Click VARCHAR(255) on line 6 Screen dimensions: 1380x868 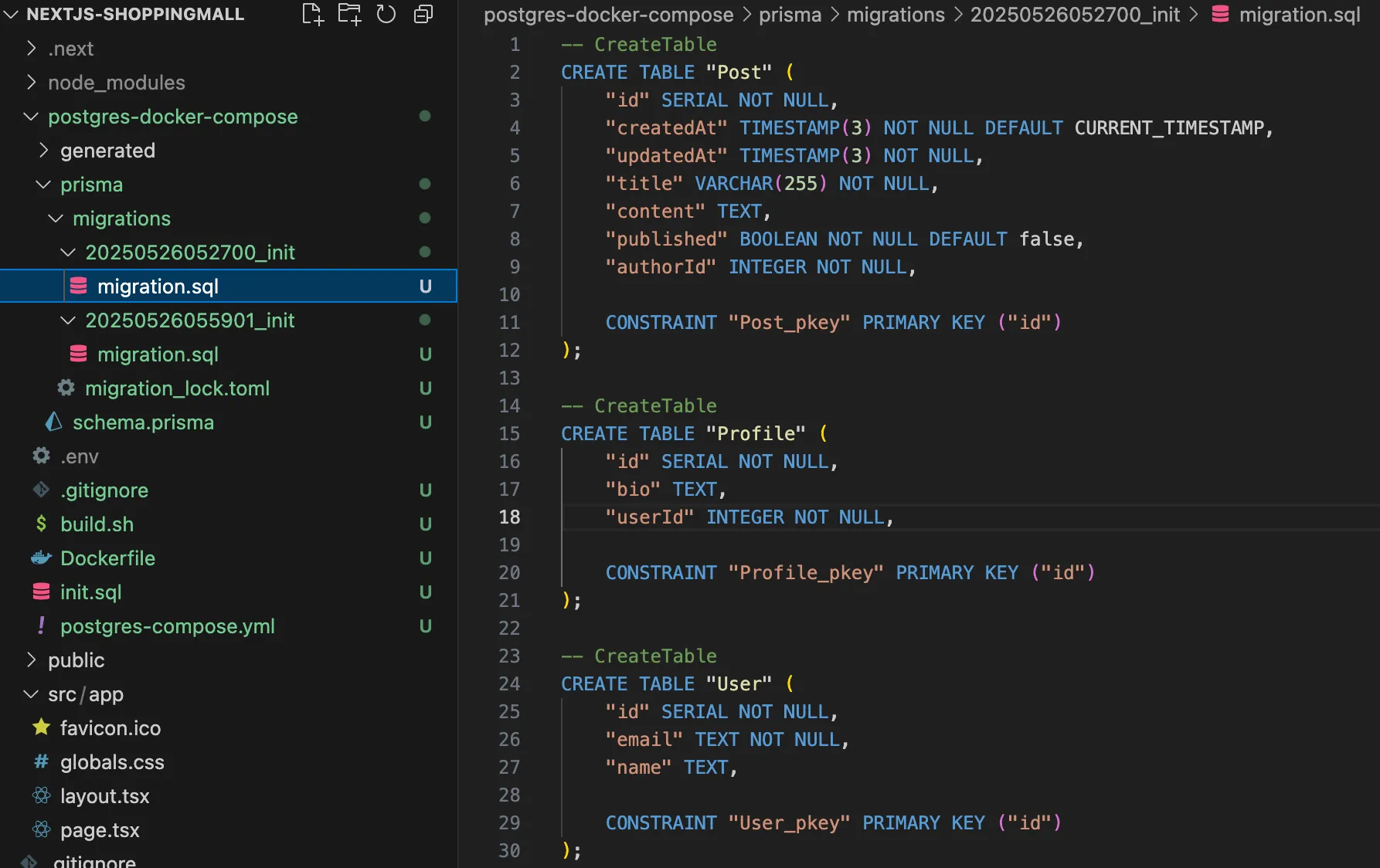click(x=761, y=183)
